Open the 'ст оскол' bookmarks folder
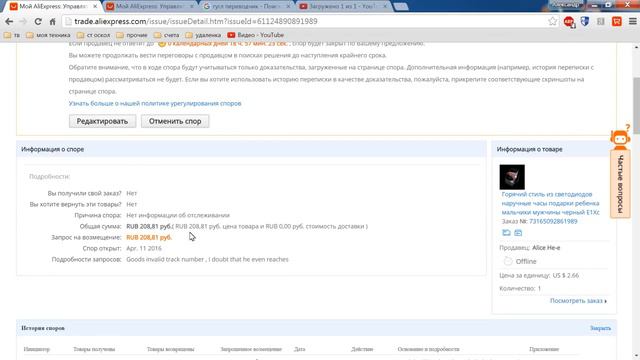This screenshot has height=360, width=640. tap(93, 35)
